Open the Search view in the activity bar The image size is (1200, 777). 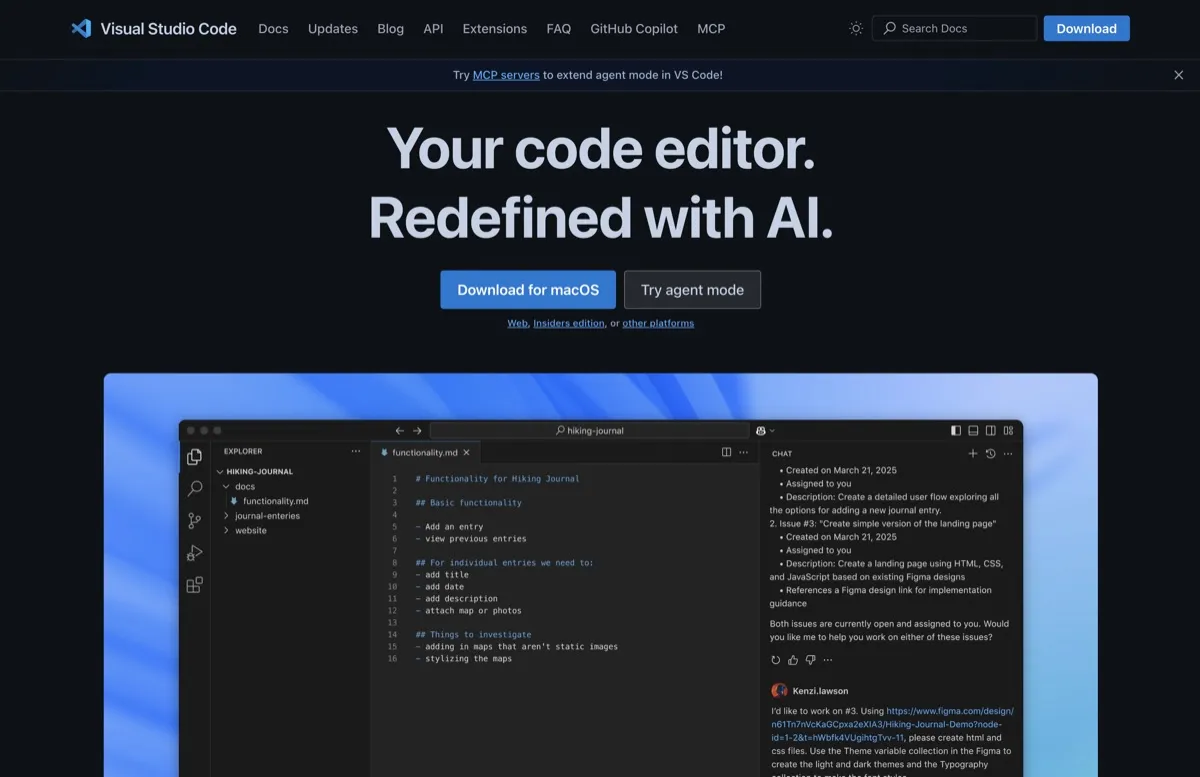point(194,489)
